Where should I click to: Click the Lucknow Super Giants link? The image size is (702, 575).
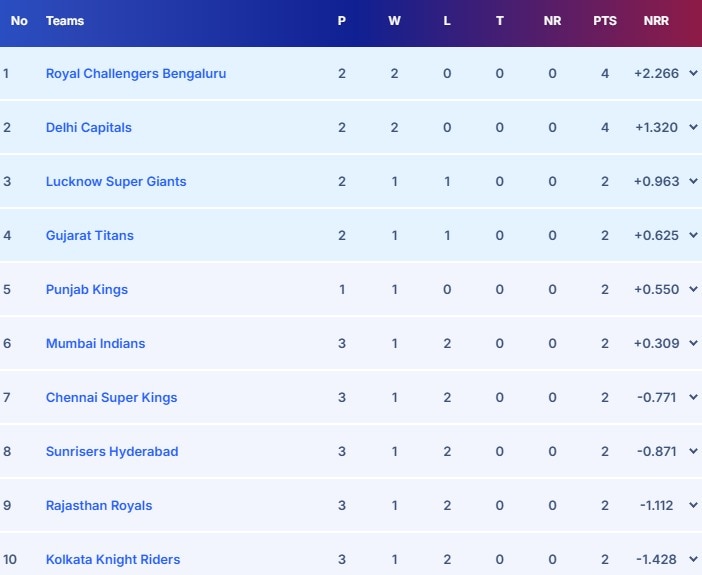click(116, 181)
